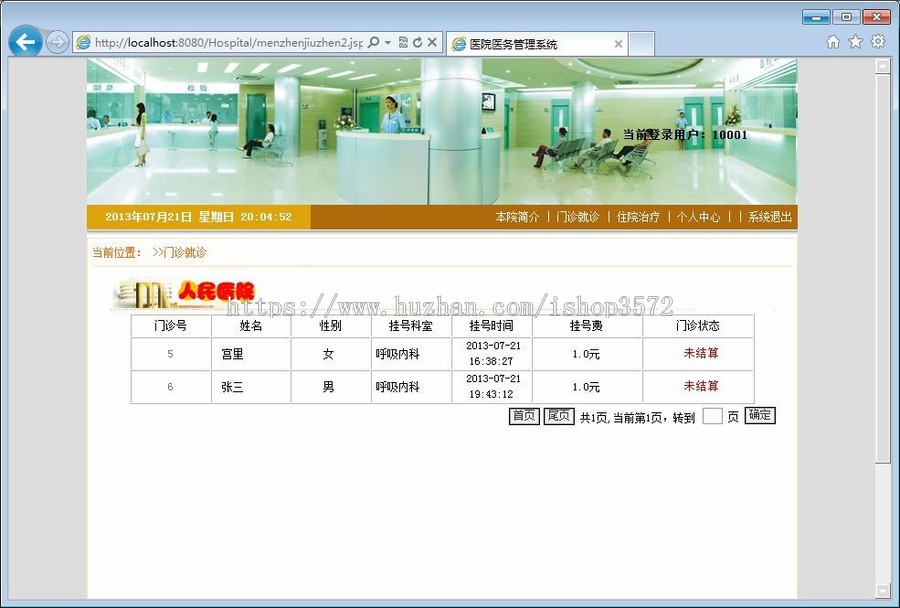Open the browser Tools gear icon

[878, 42]
